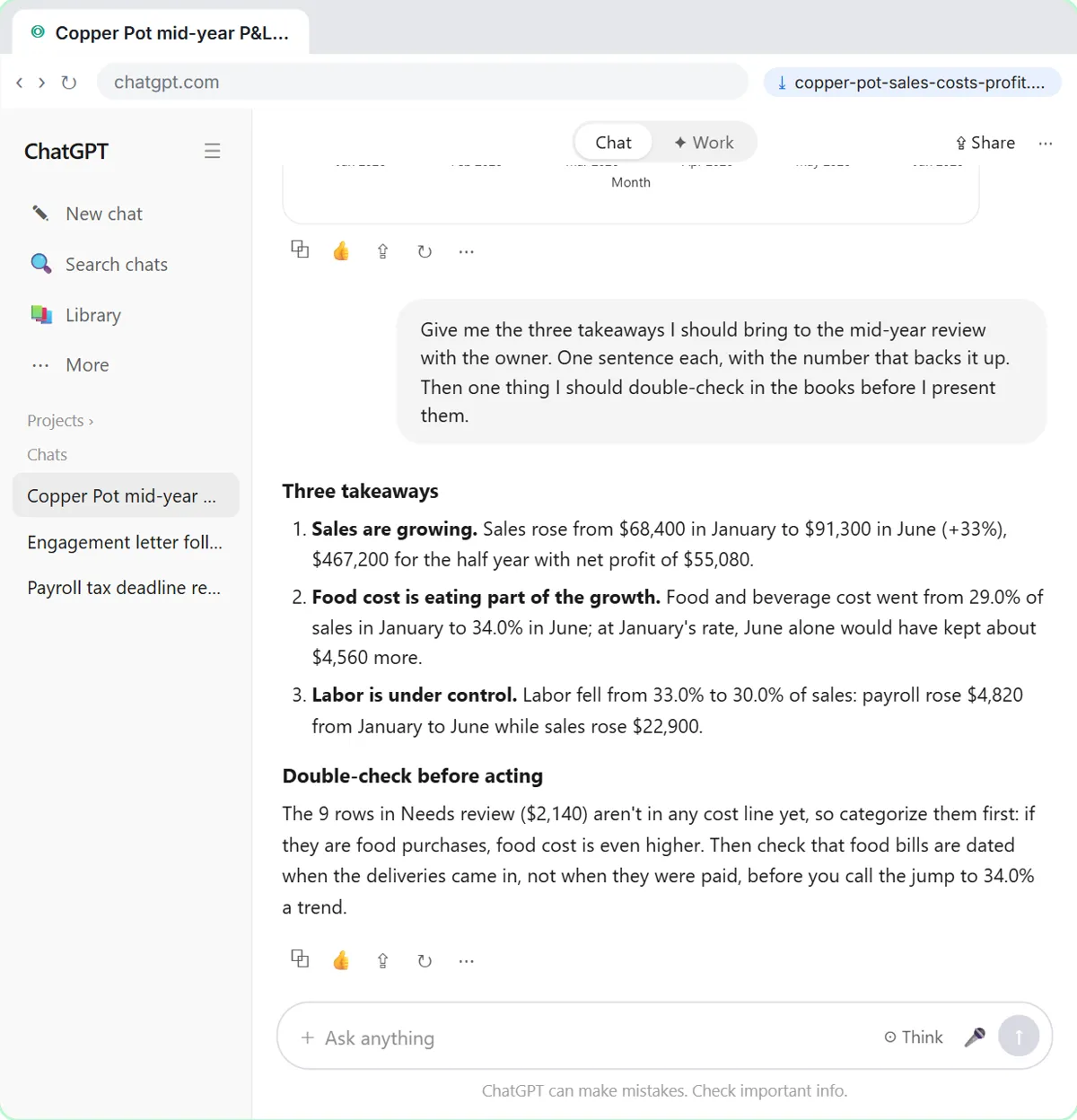This screenshot has width=1077, height=1120.
Task: Reload the page with the refresh icon
Action: 68,83
